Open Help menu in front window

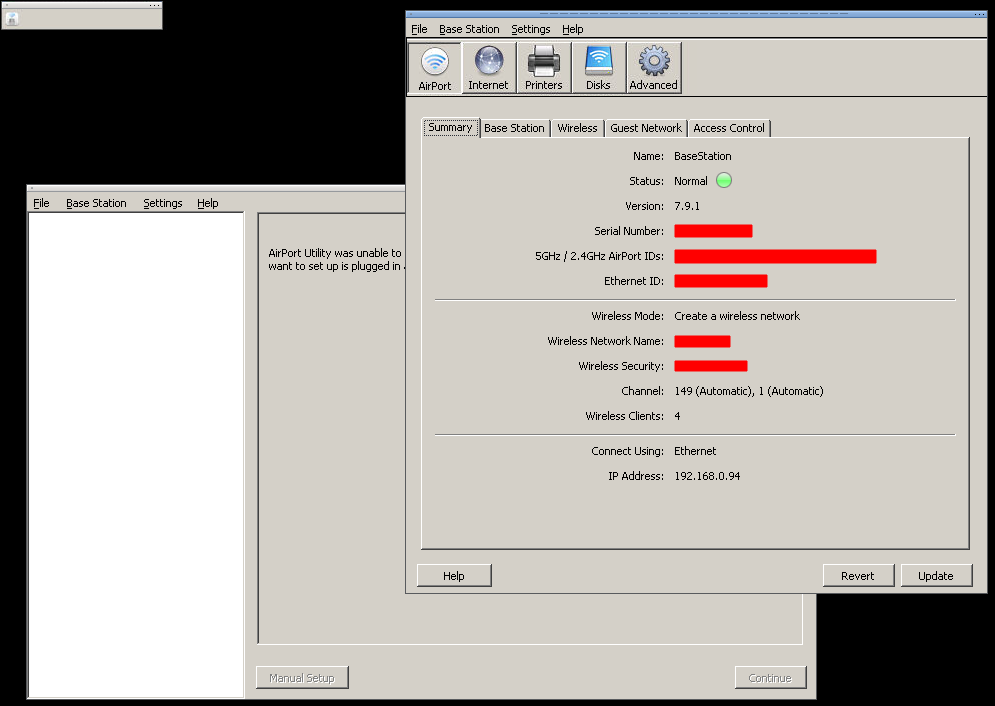pos(572,29)
